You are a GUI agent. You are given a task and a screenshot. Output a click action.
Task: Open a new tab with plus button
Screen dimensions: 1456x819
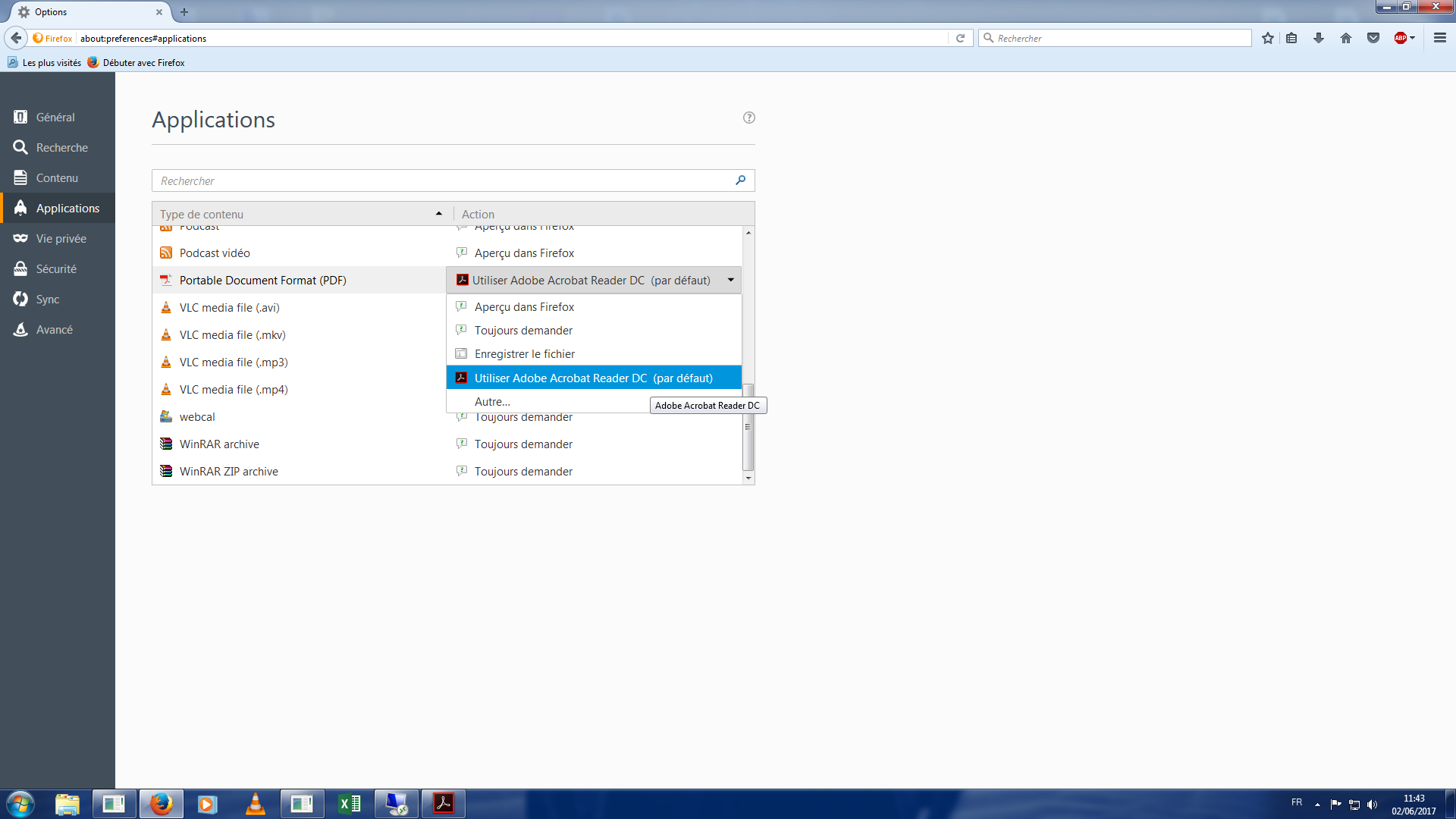(184, 12)
